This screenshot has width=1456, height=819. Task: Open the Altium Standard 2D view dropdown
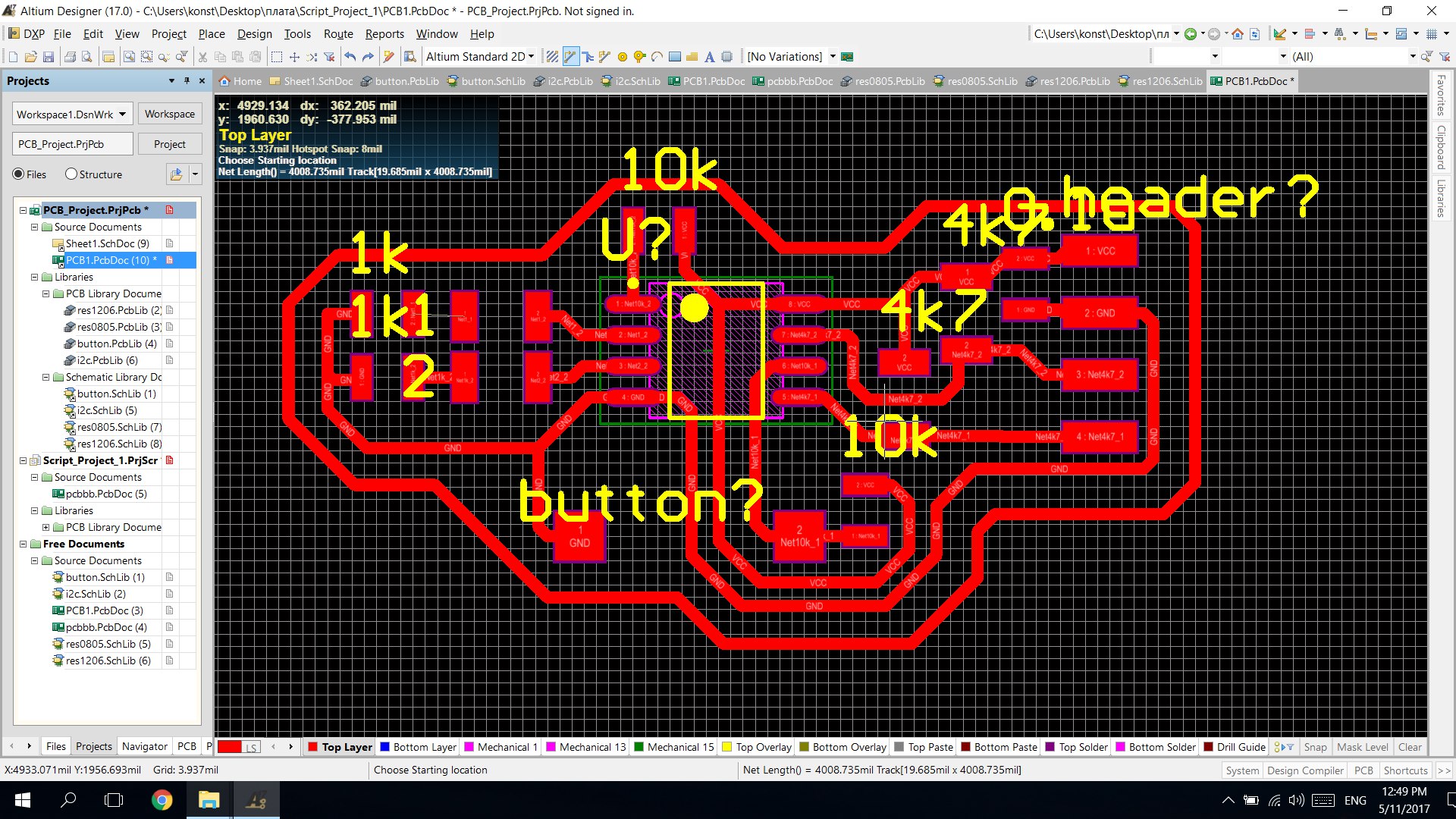531,57
